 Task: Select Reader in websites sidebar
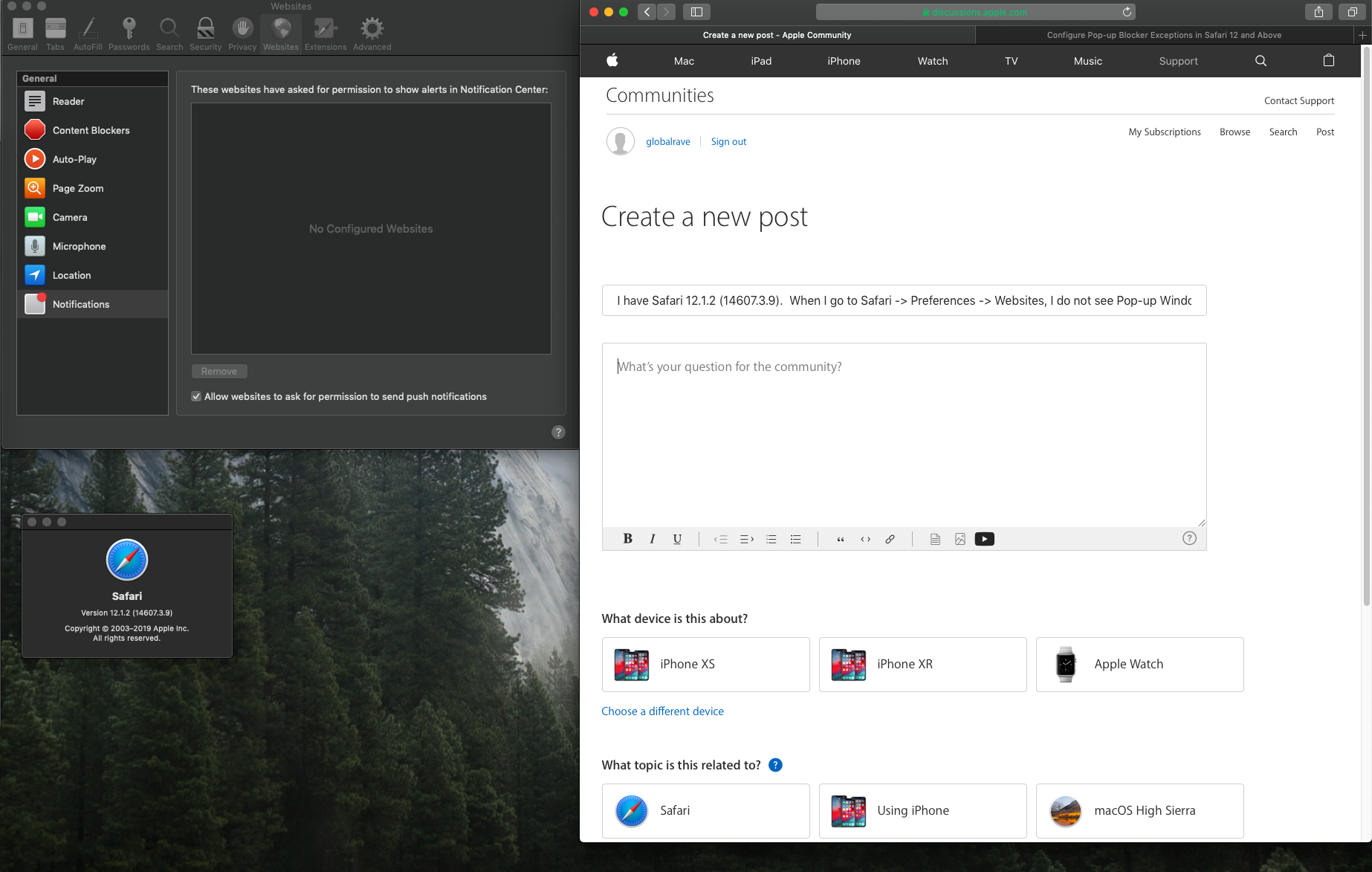(x=93, y=101)
